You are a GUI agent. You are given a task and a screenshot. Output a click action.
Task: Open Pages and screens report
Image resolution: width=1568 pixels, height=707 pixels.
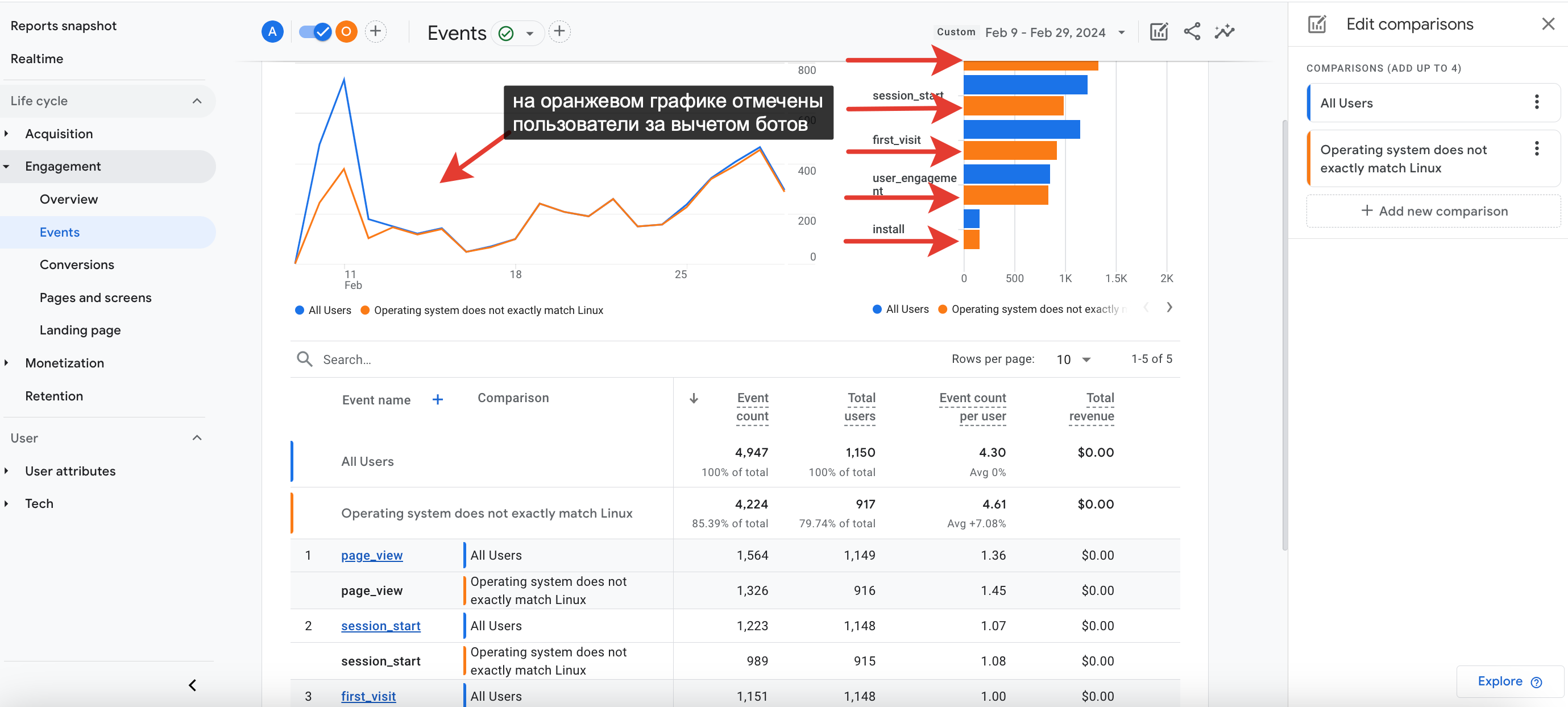[96, 297]
